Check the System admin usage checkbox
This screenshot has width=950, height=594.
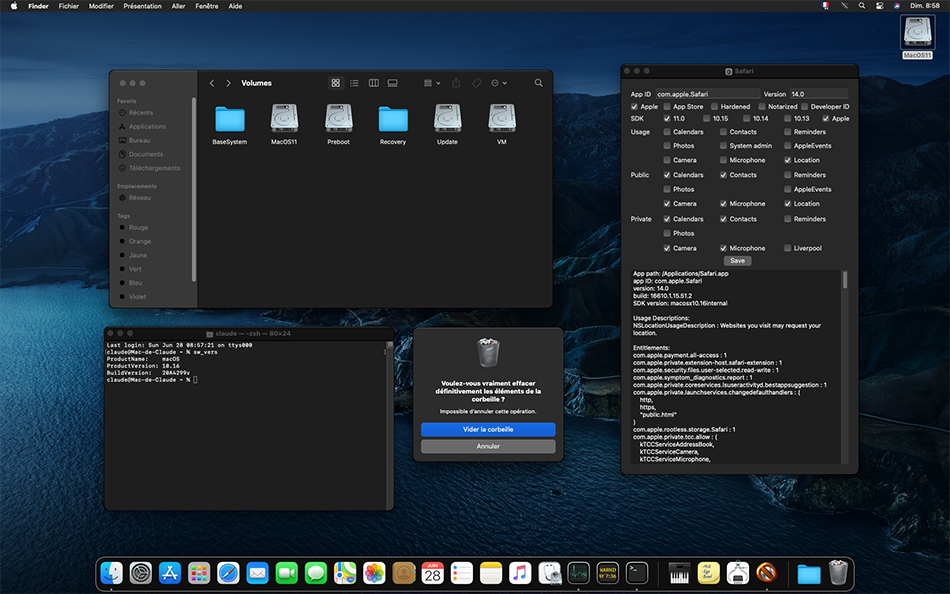723,146
